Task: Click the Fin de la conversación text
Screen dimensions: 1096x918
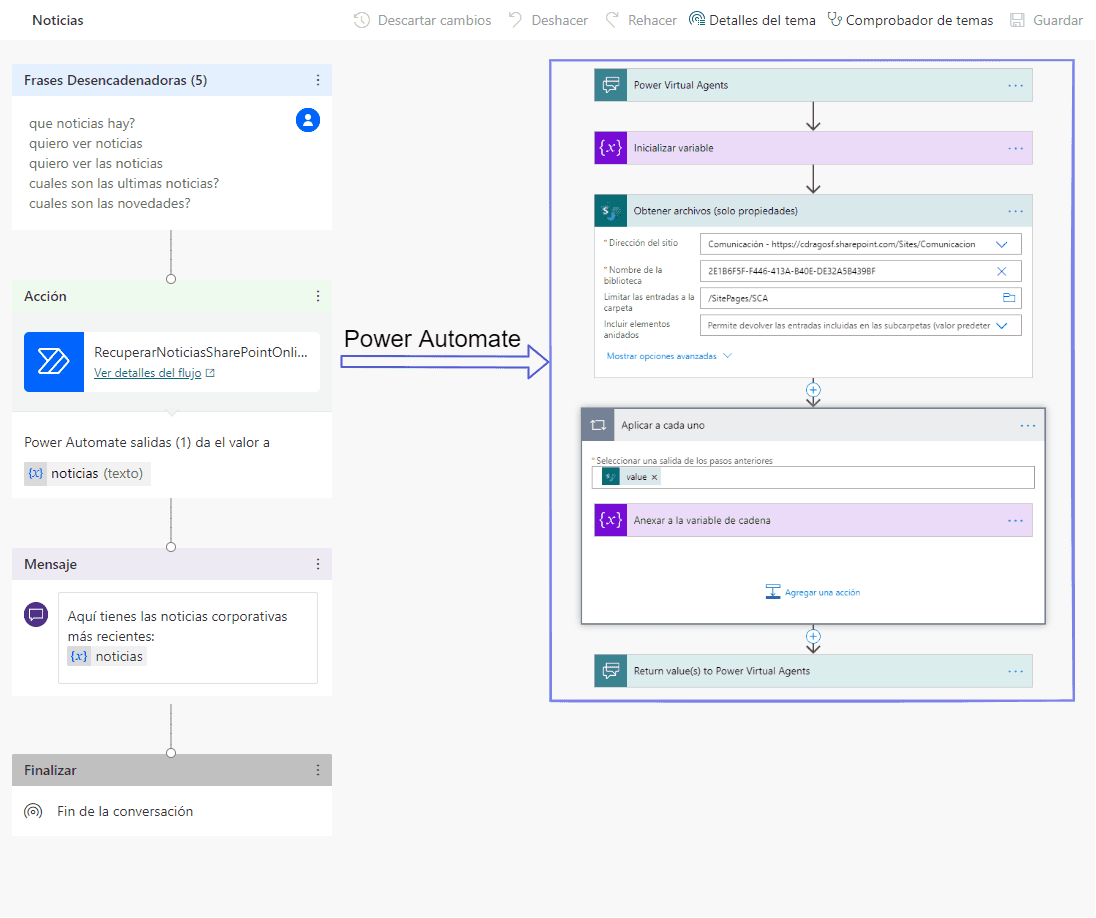Action: coord(125,811)
